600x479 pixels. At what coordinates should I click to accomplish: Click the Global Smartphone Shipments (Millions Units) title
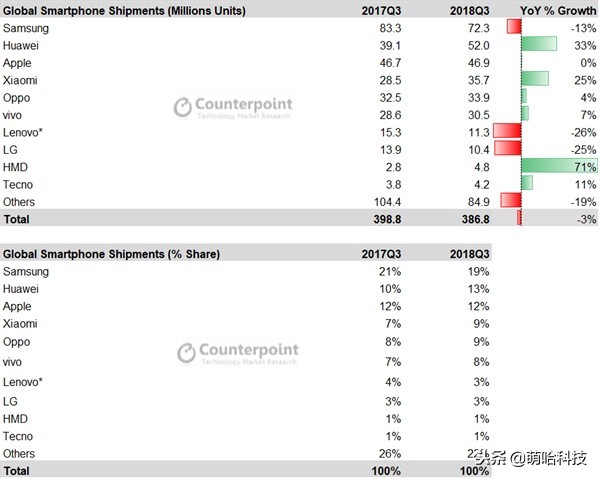126,9
